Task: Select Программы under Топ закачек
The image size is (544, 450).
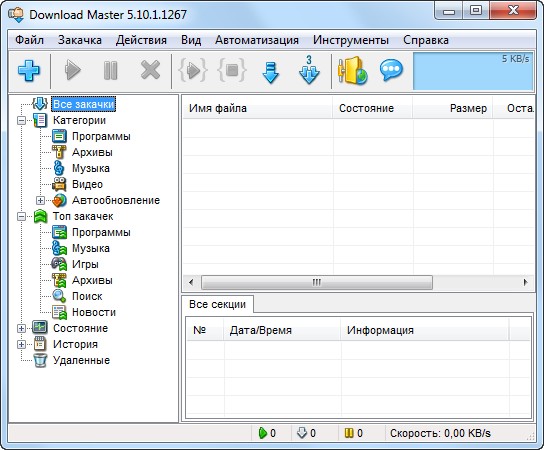Action: [x=101, y=232]
